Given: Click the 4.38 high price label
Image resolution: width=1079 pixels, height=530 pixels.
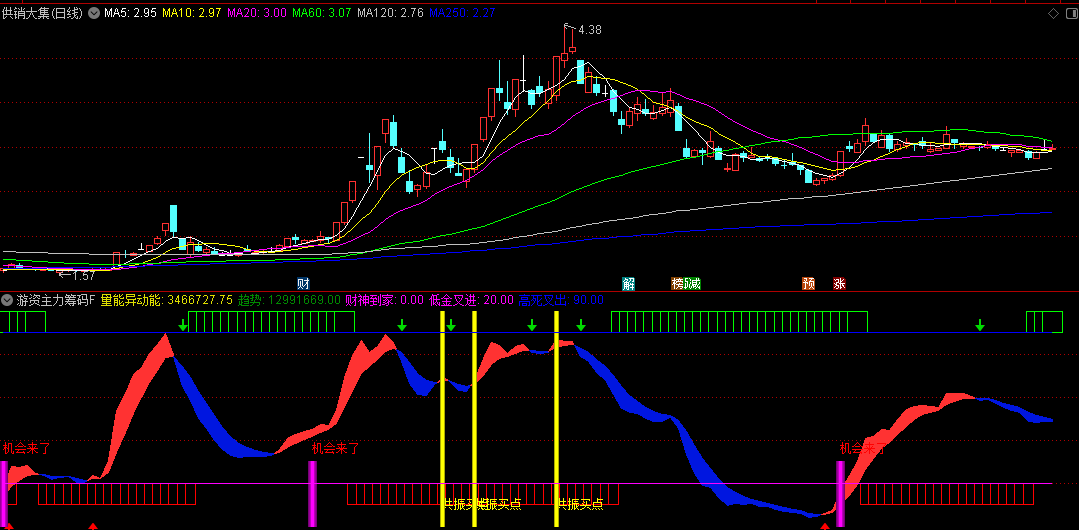Looking at the screenshot, I should pyautogui.click(x=590, y=30).
